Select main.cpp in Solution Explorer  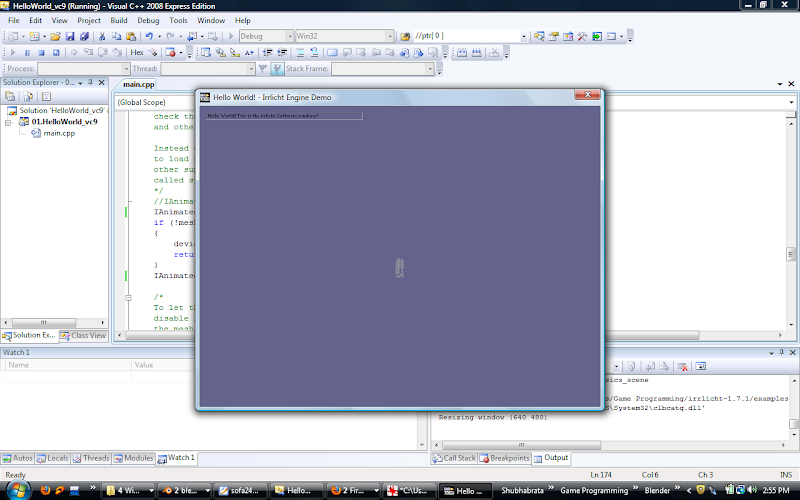[60, 132]
